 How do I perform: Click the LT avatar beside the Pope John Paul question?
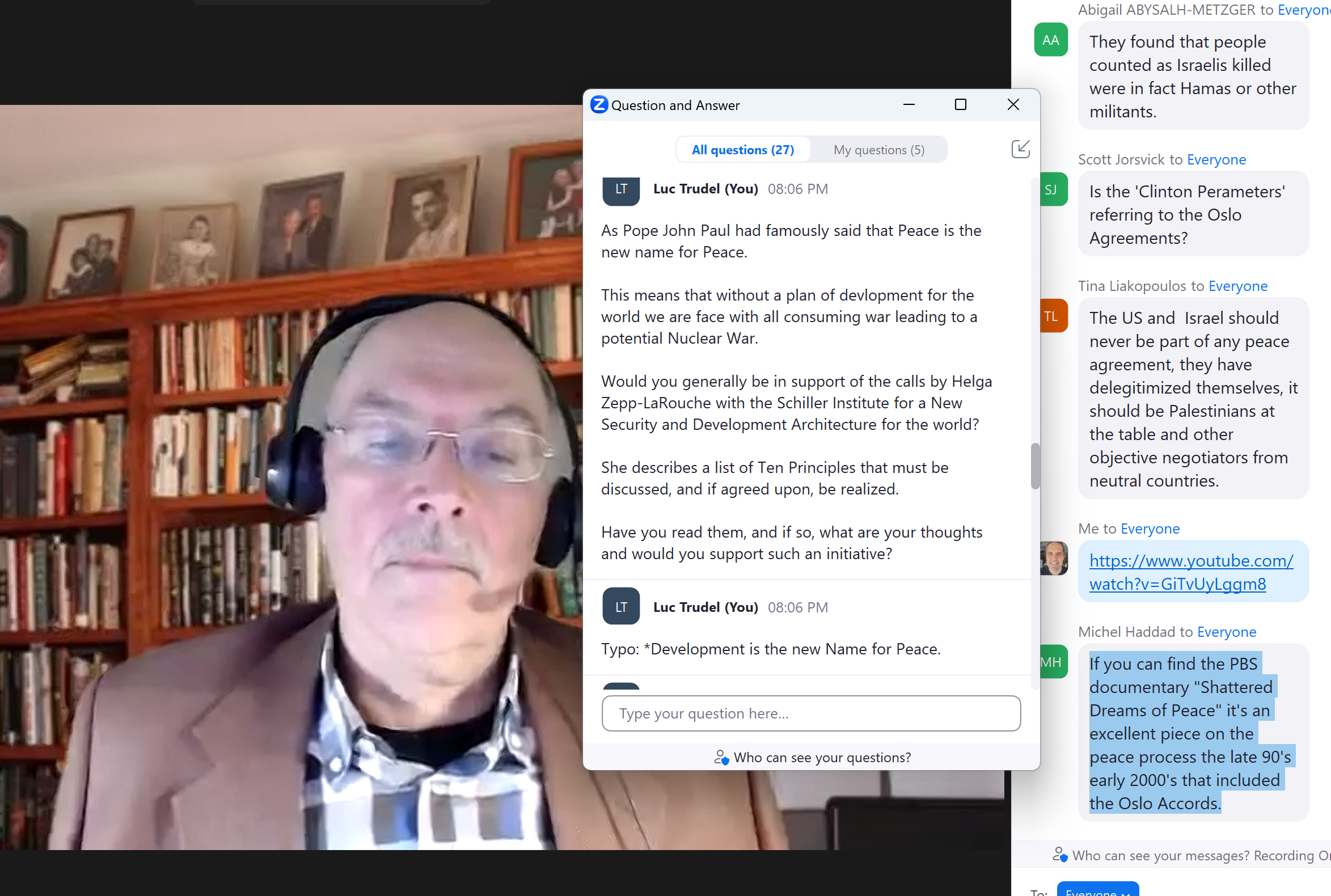(621, 191)
